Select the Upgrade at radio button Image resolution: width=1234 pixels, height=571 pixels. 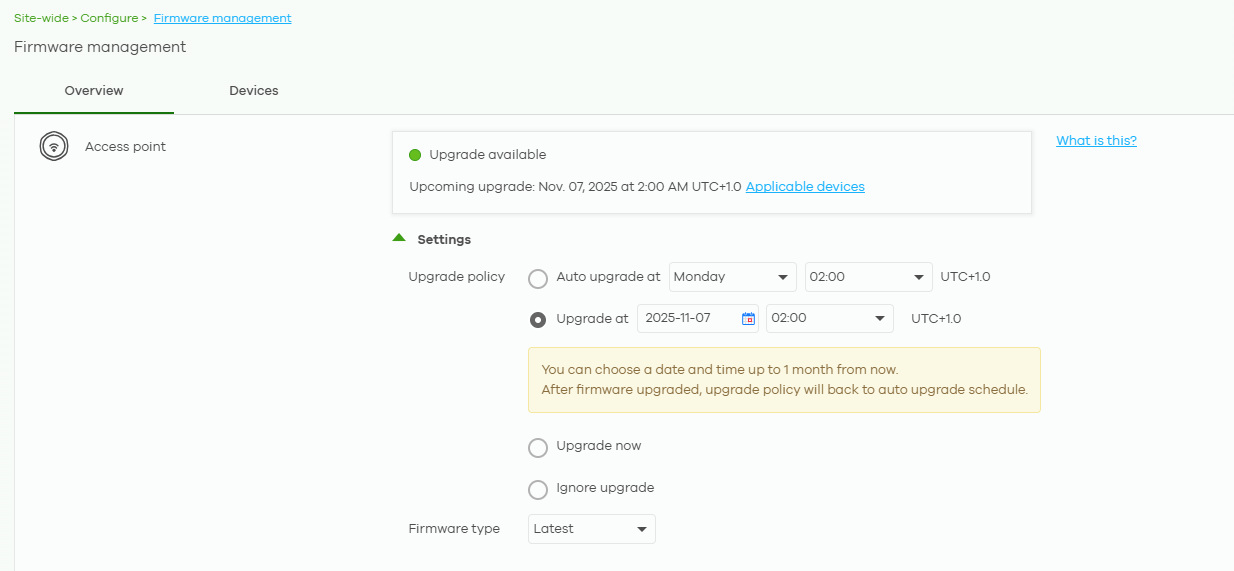pyautogui.click(x=538, y=320)
